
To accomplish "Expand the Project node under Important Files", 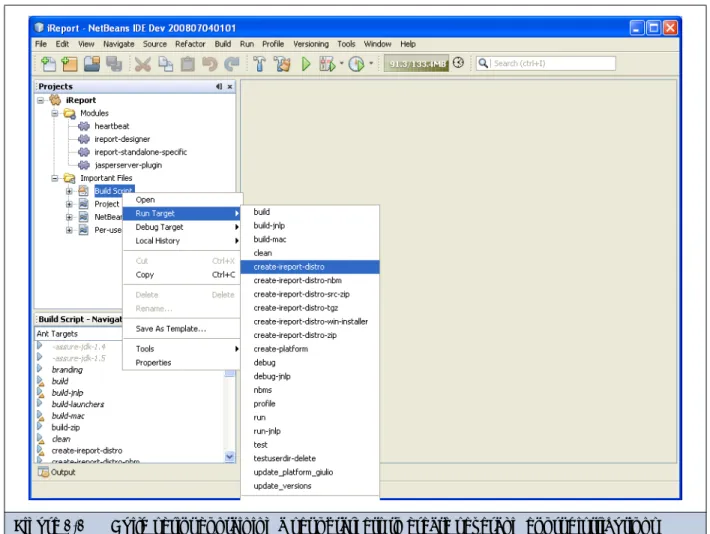I will pos(69,204).
